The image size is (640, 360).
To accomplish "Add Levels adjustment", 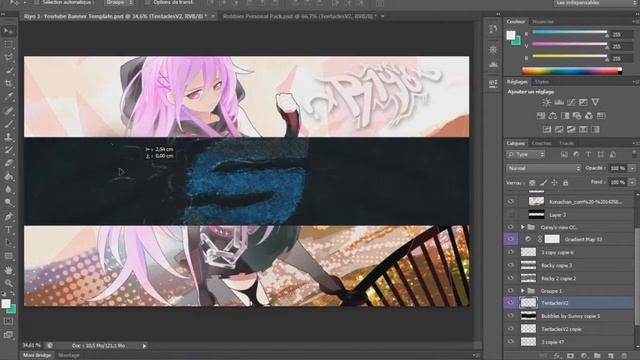I will pyautogui.click(x=559, y=102).
